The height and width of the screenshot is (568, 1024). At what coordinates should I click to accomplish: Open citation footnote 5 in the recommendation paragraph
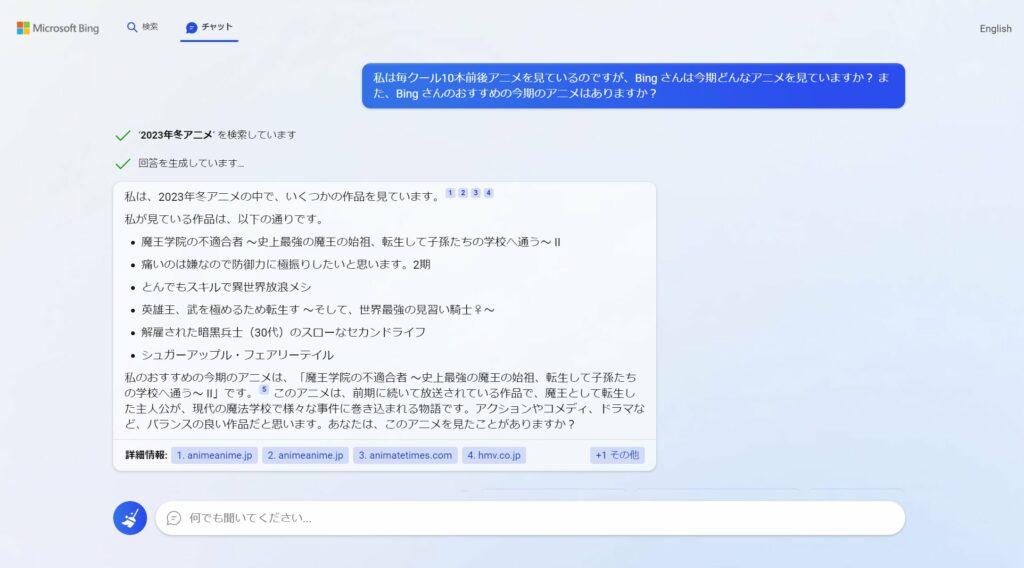tap(264, 390)
